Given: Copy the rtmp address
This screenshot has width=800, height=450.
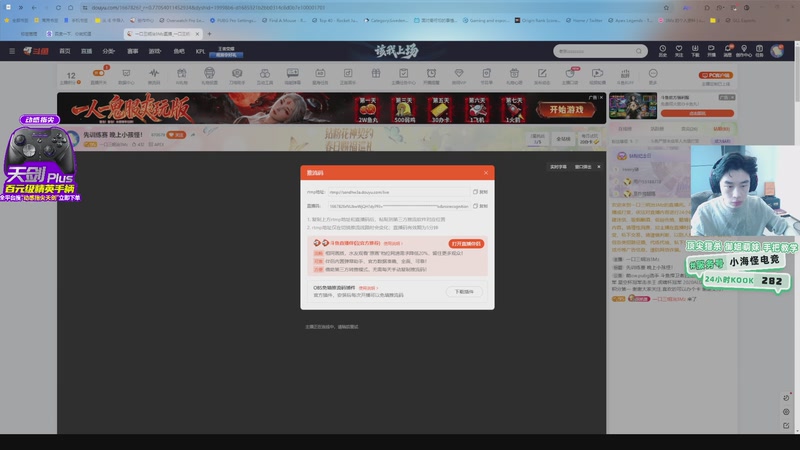Looking at the screenshot, I should pyautogui.click(x=480, y=192).
